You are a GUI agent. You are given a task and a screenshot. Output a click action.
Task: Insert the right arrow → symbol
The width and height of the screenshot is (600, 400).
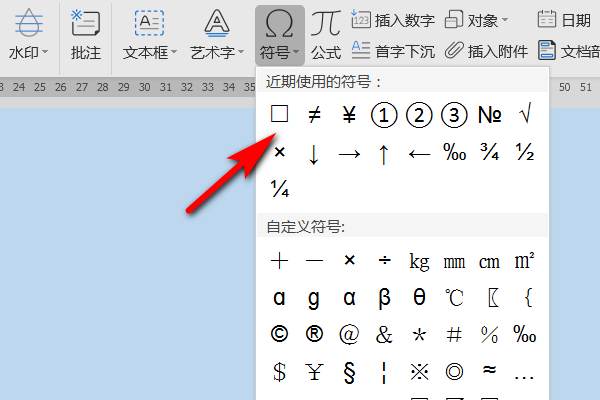coord(349,154)
